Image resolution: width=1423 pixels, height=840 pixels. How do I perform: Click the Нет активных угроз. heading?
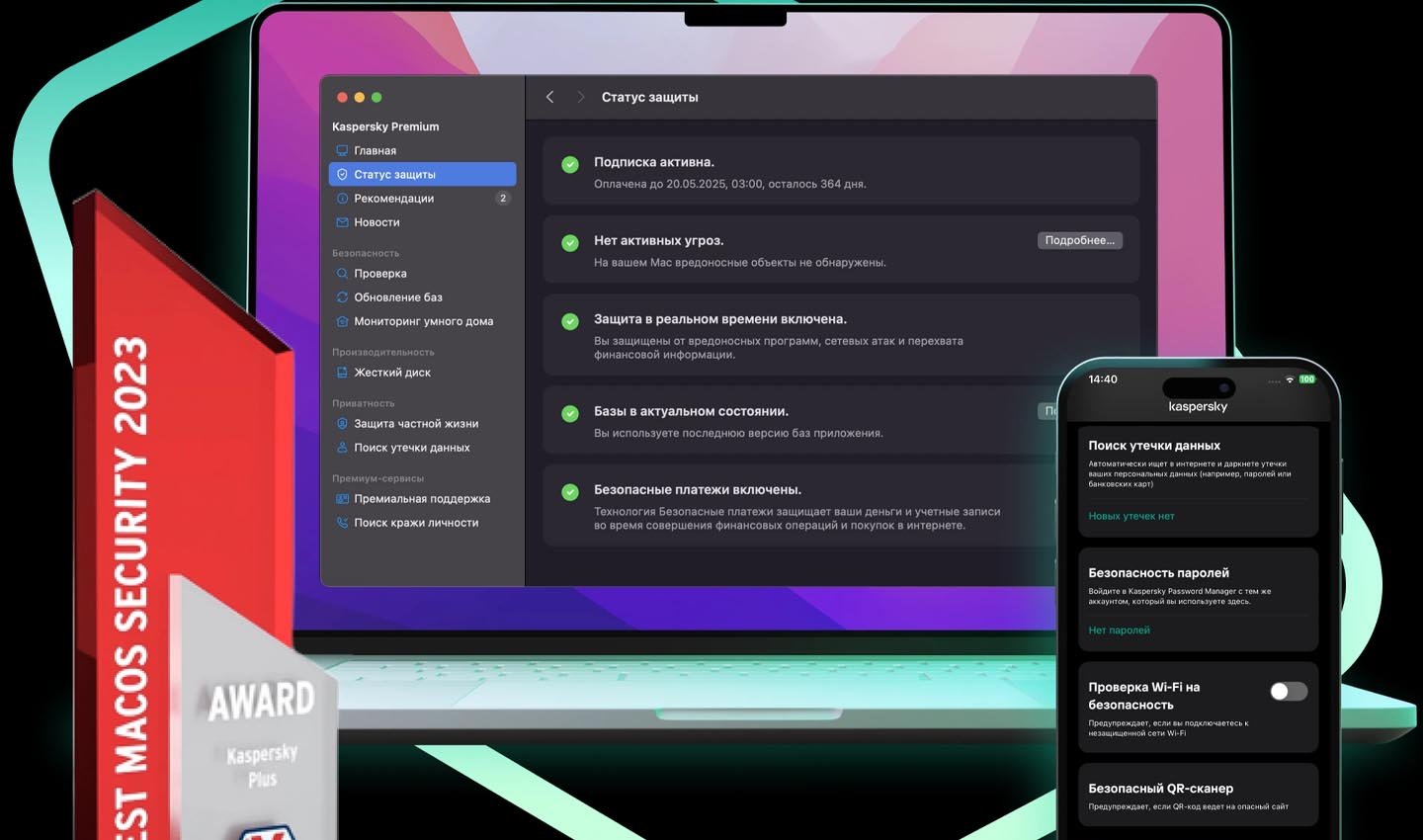658,240
